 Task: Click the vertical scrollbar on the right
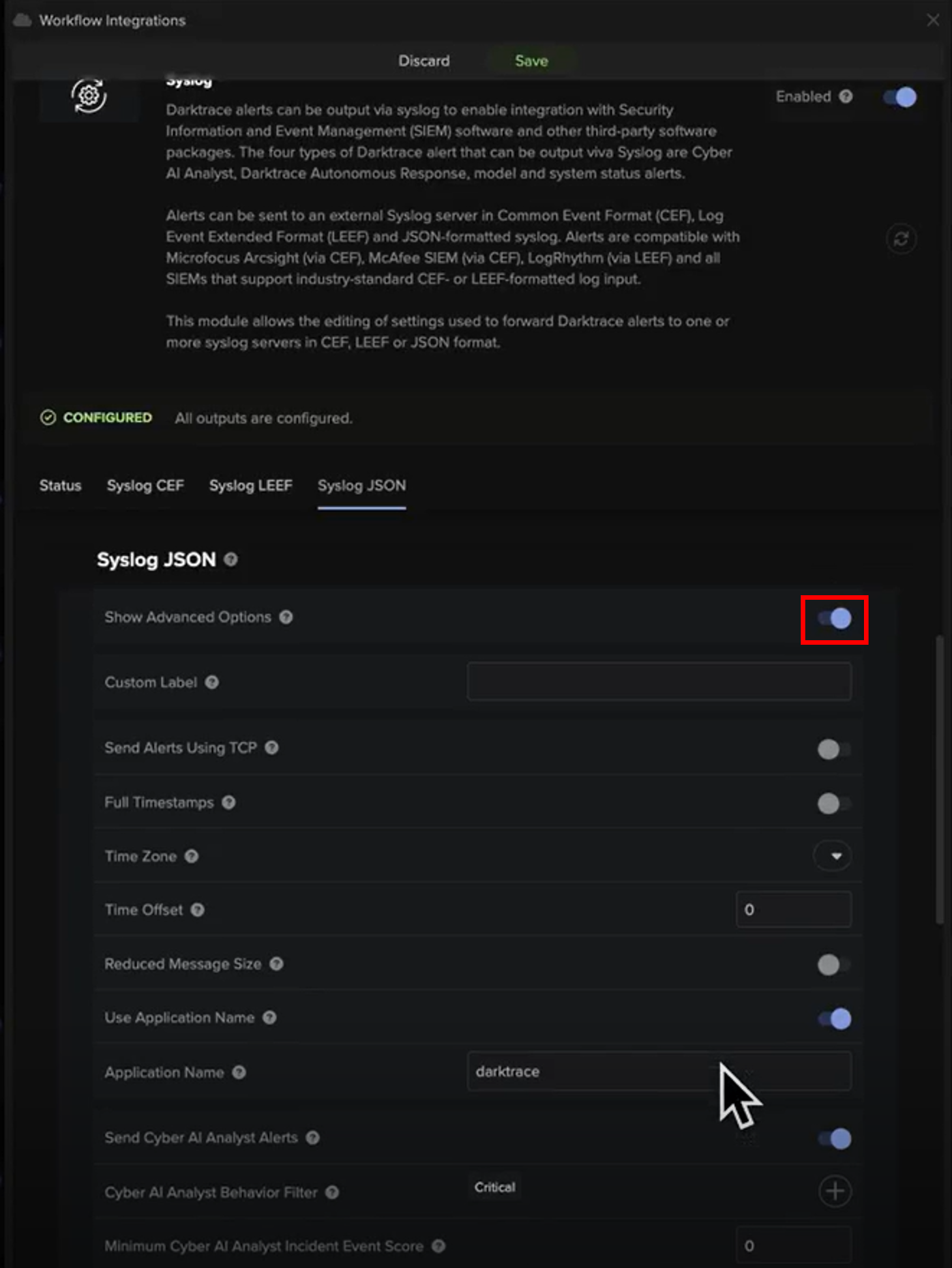940,780
